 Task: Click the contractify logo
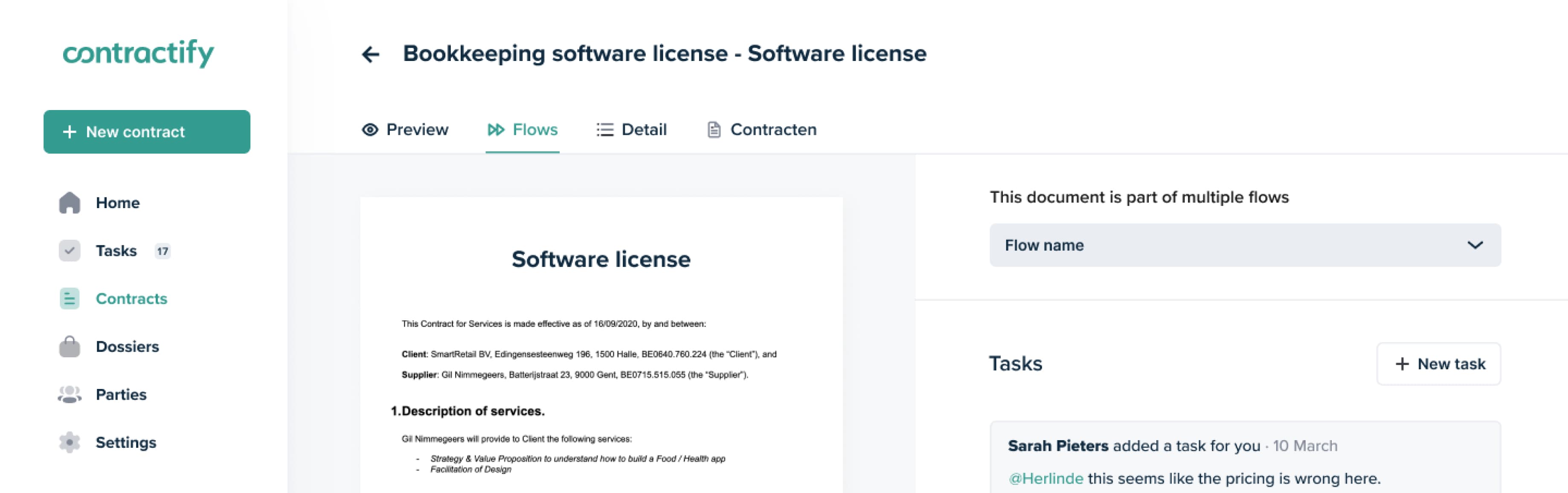point(138,53)
